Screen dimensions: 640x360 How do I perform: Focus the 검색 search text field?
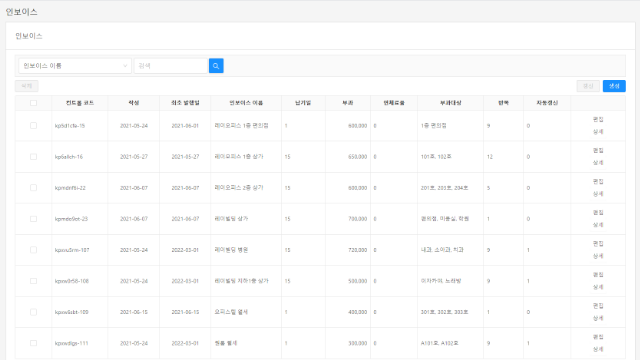171,66
